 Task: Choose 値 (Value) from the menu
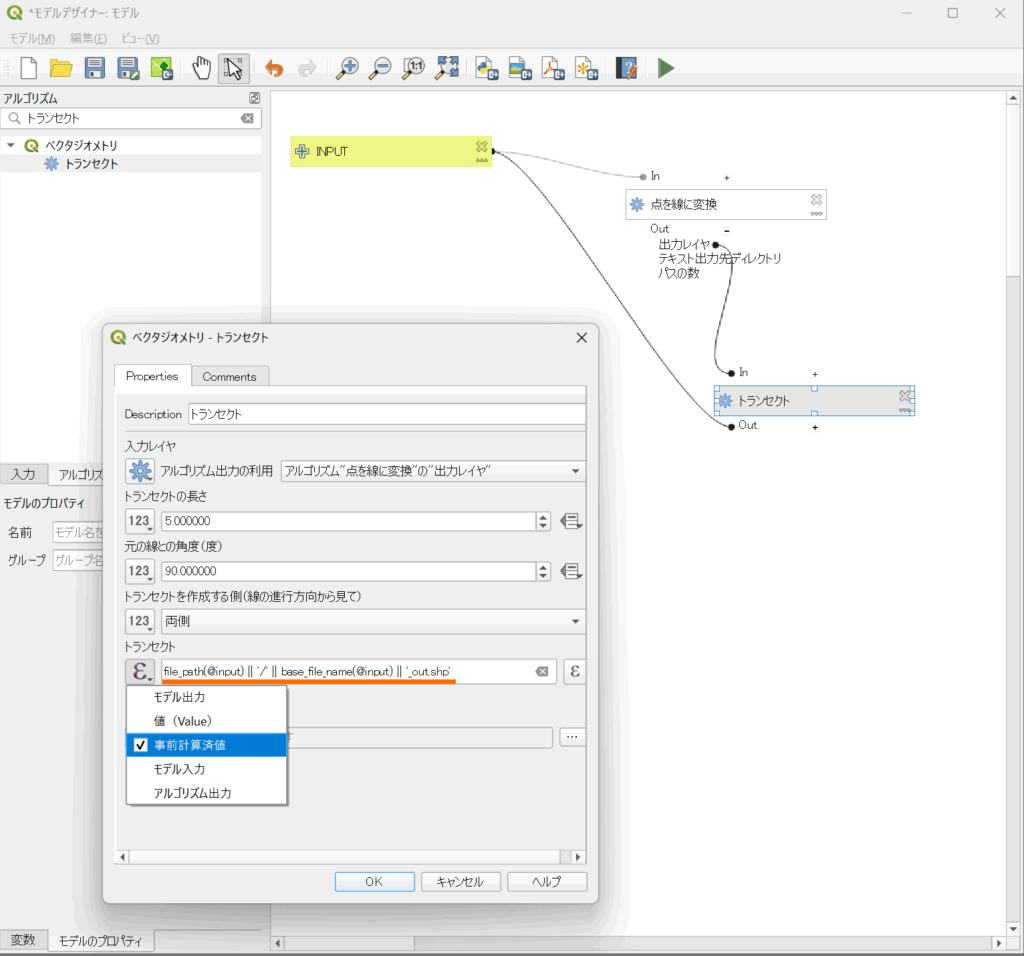pyautogui.click(x=206, y=721)
